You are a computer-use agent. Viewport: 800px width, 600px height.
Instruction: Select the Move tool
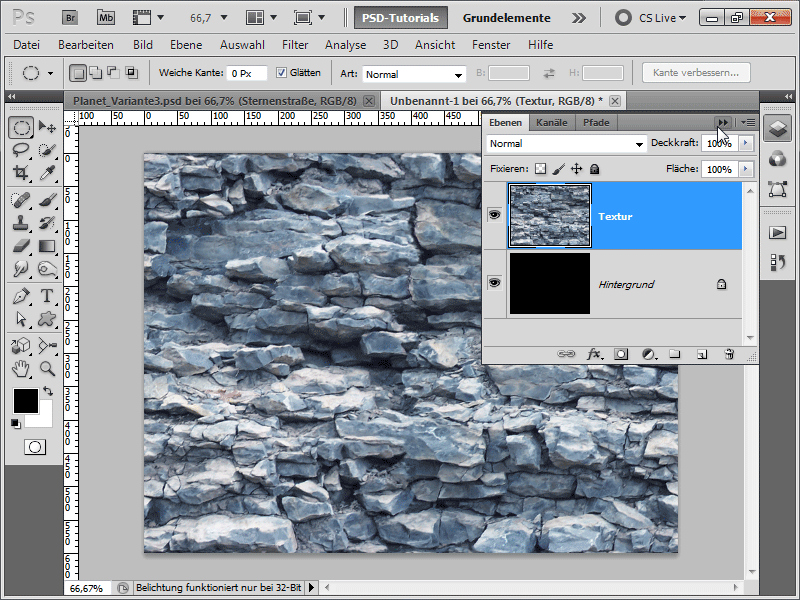click(47, 127)
